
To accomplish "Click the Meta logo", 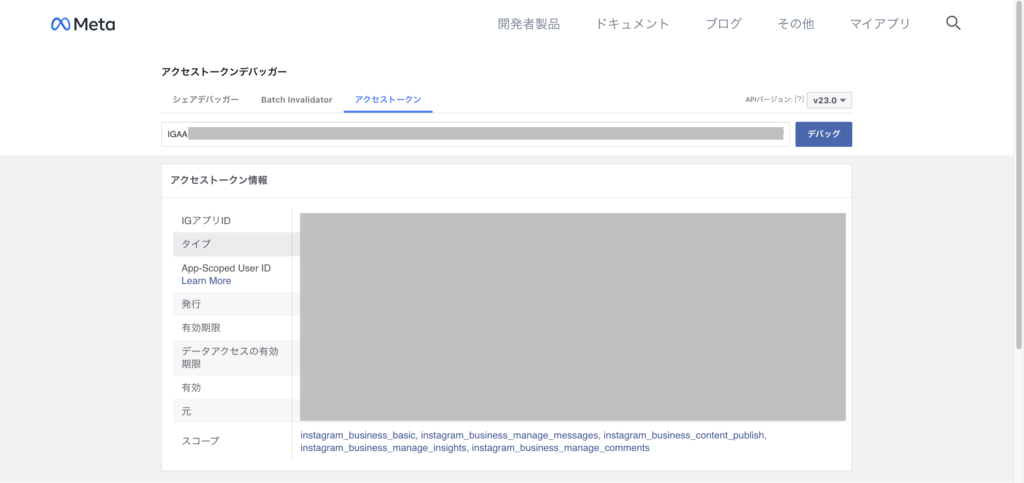I will click(x=83, y=24).
